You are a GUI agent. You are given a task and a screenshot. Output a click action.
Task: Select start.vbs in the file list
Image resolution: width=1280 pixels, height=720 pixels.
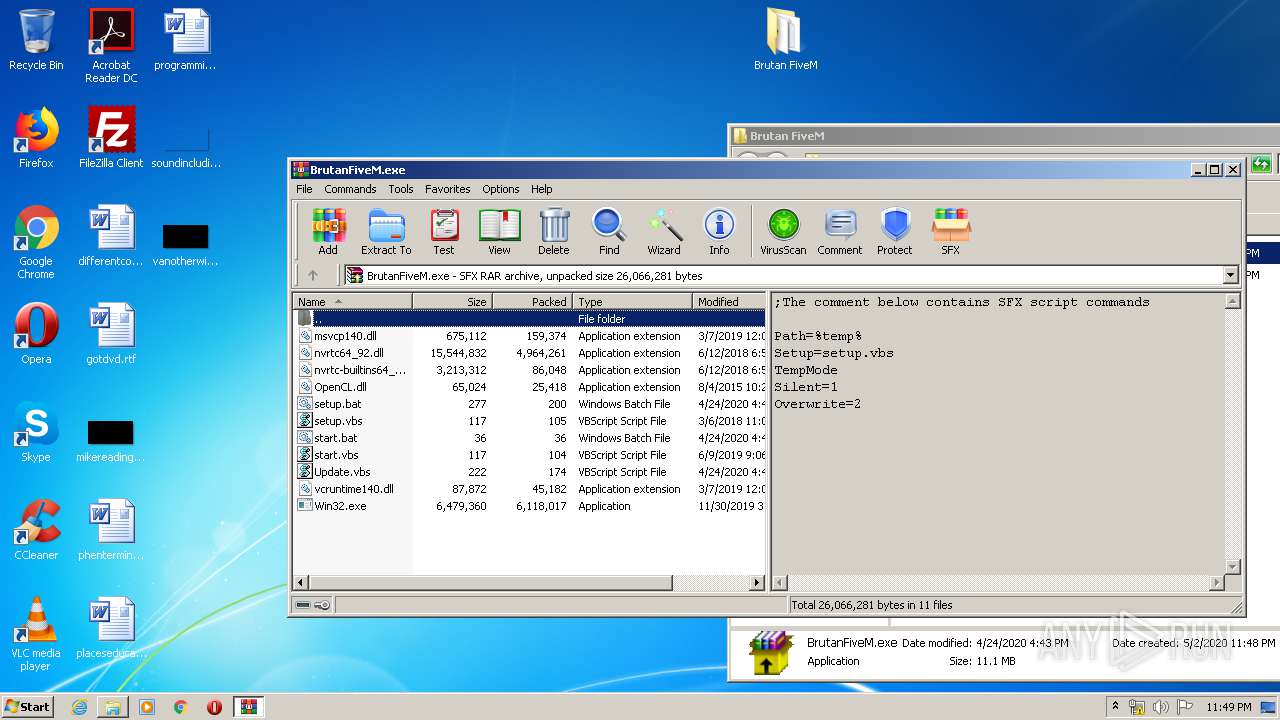click(x=530, y=455)
